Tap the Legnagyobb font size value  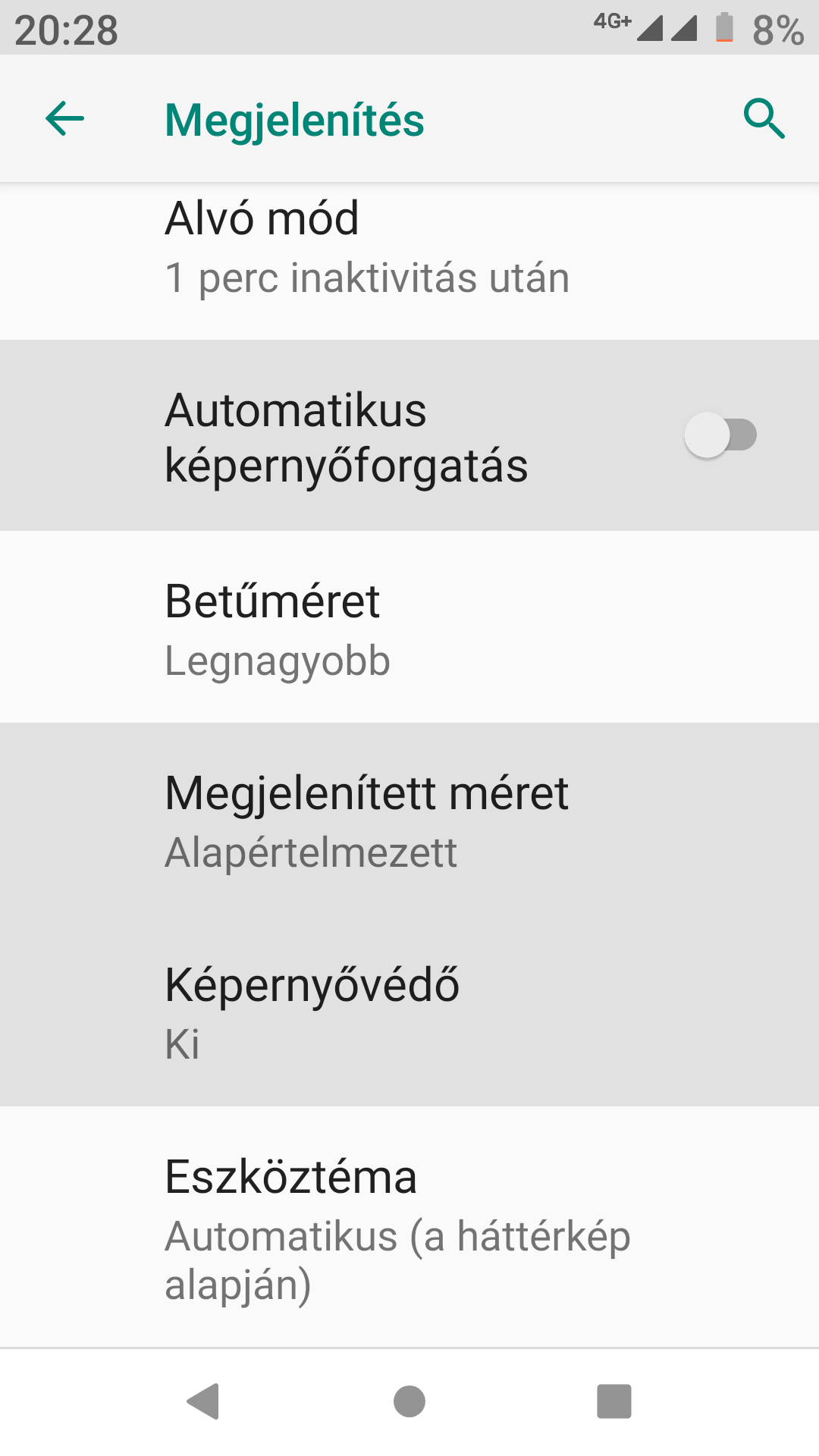278,661
